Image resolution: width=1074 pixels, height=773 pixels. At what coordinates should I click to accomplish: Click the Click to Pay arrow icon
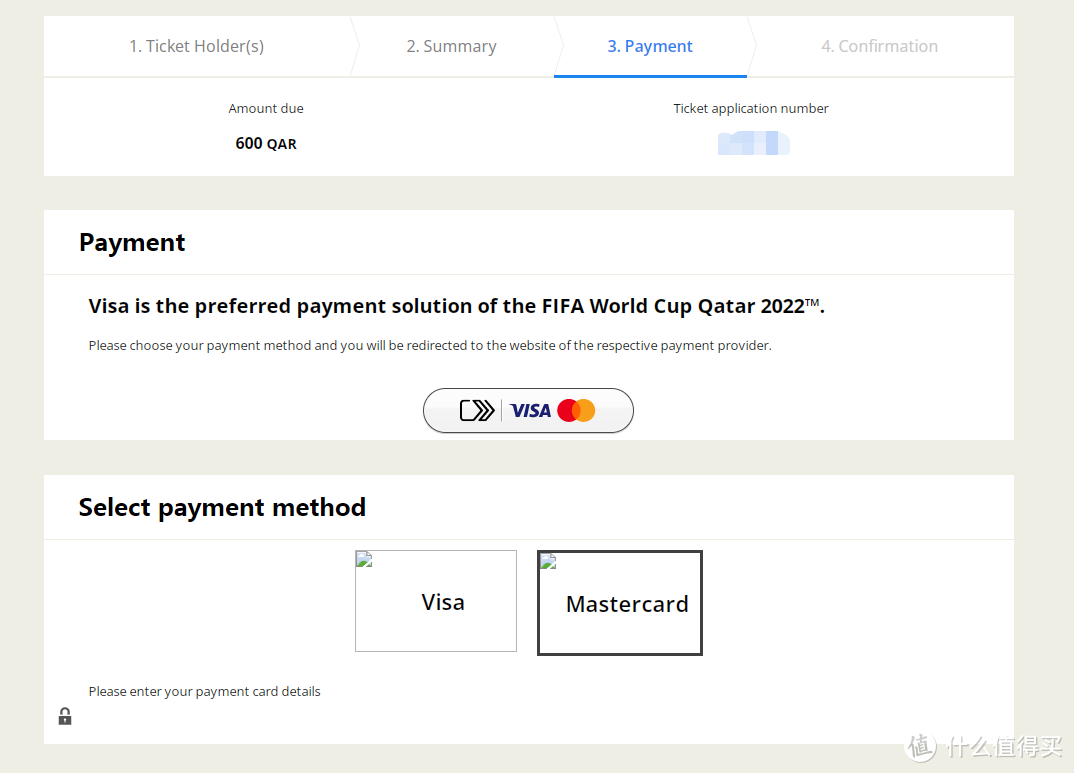point(477,410)
